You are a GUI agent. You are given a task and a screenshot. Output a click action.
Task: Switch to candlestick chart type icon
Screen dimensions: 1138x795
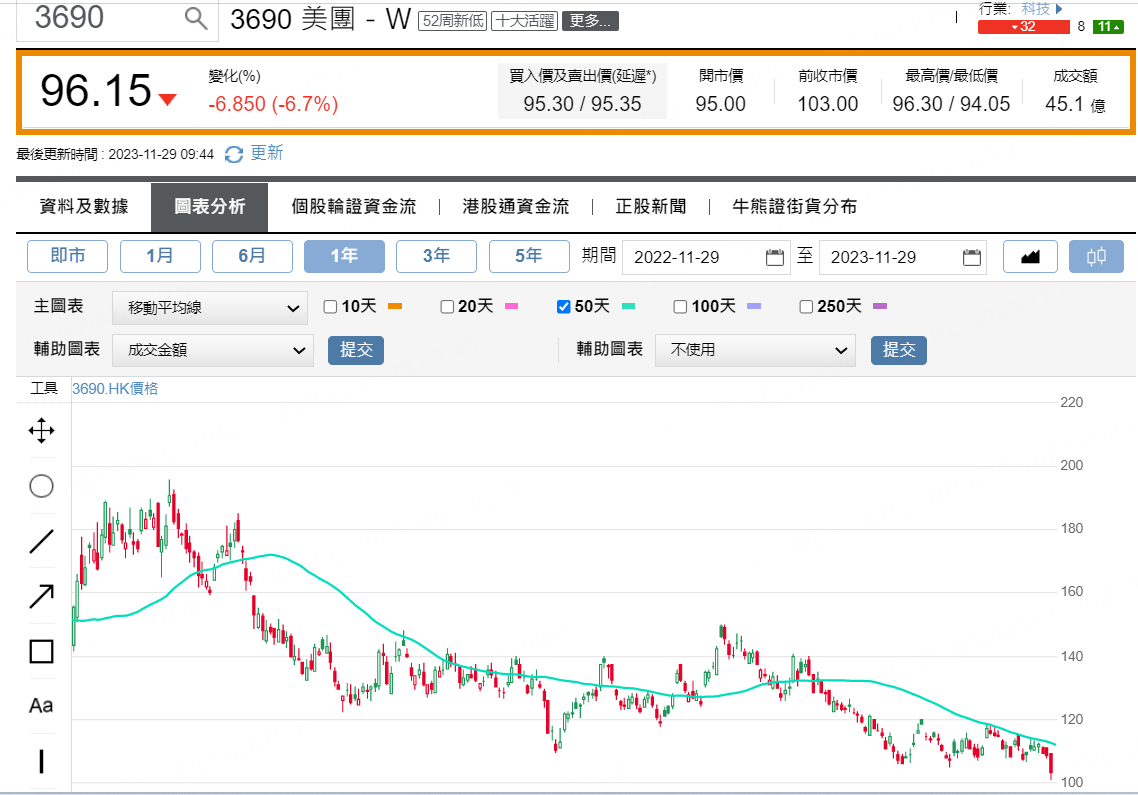pos(1096,256)
